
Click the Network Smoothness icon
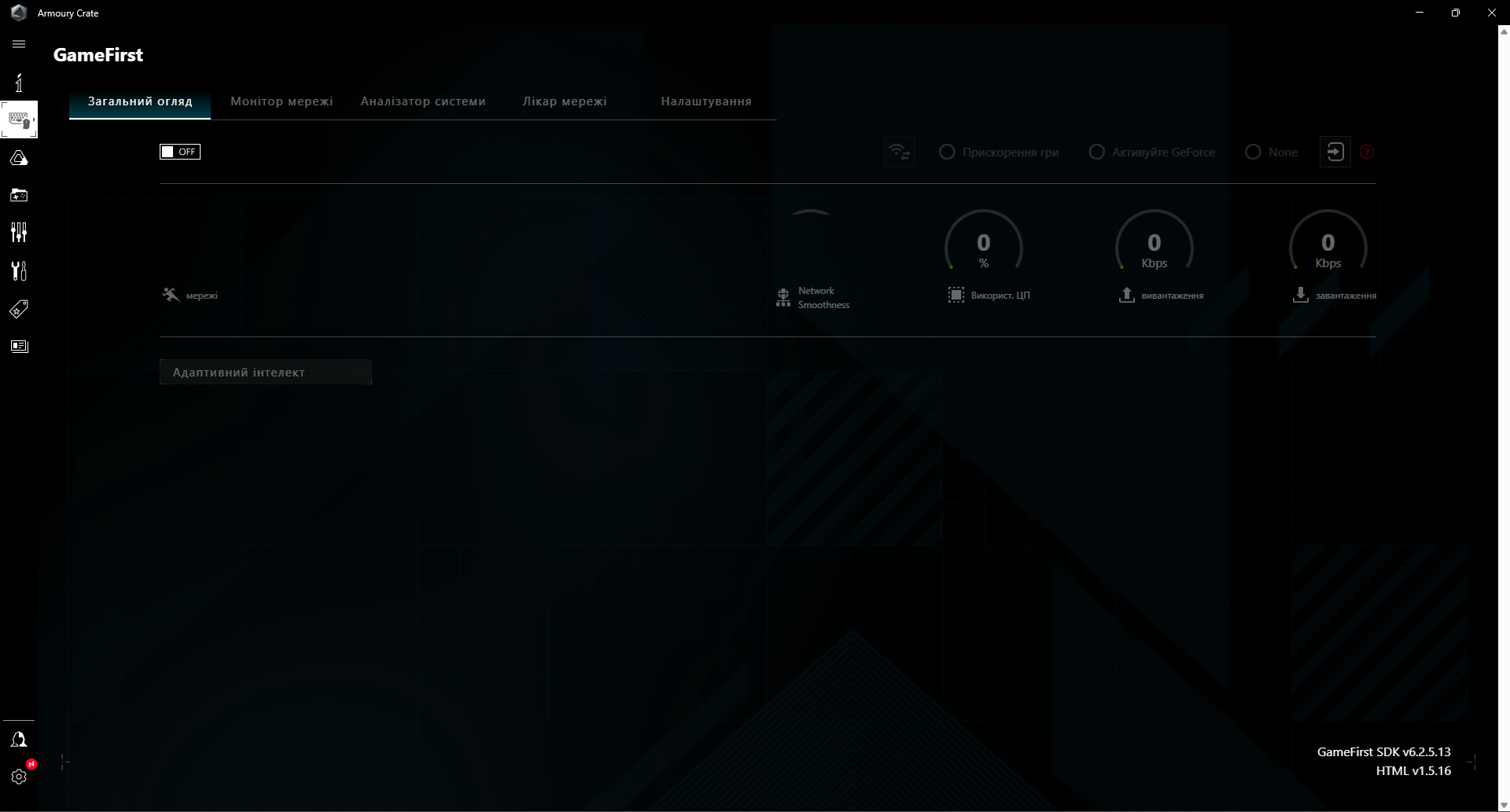pos(783,298)
